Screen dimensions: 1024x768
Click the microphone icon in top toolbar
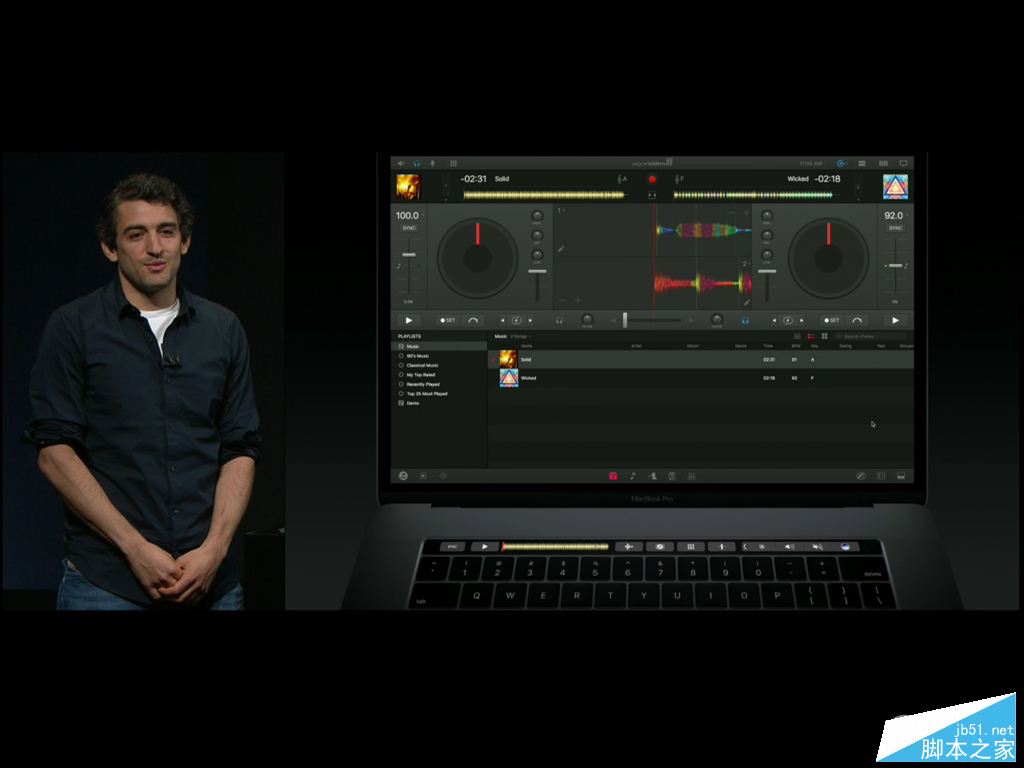432,163
